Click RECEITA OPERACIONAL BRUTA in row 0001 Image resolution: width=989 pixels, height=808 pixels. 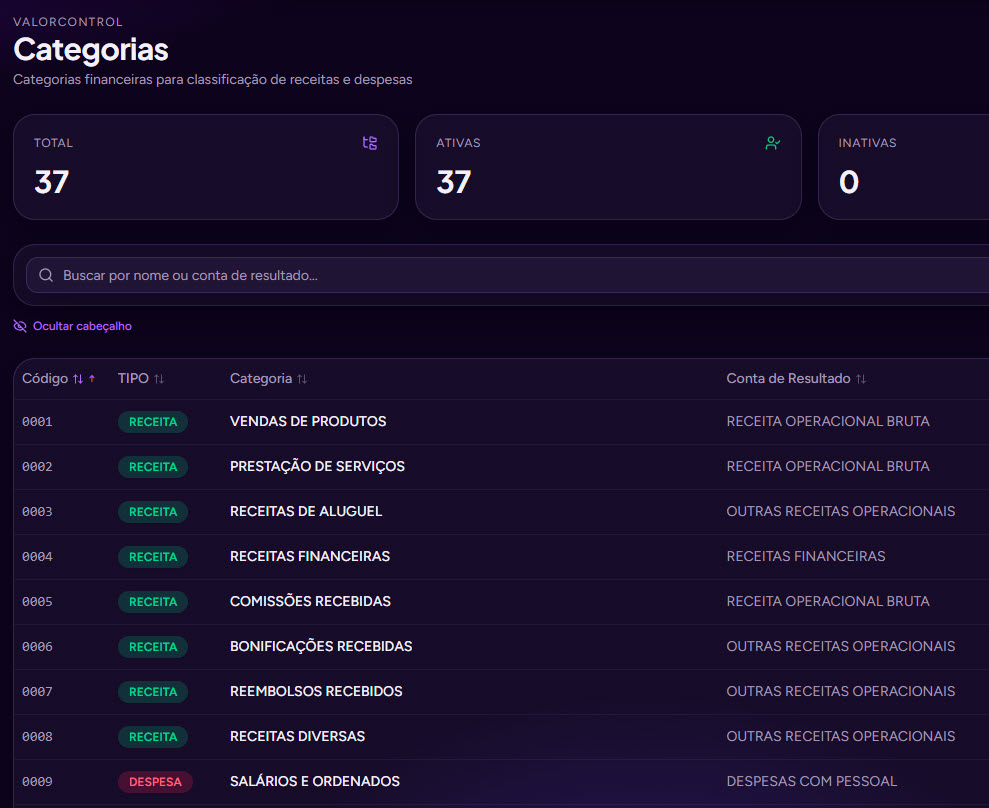(x=828, y=421)
